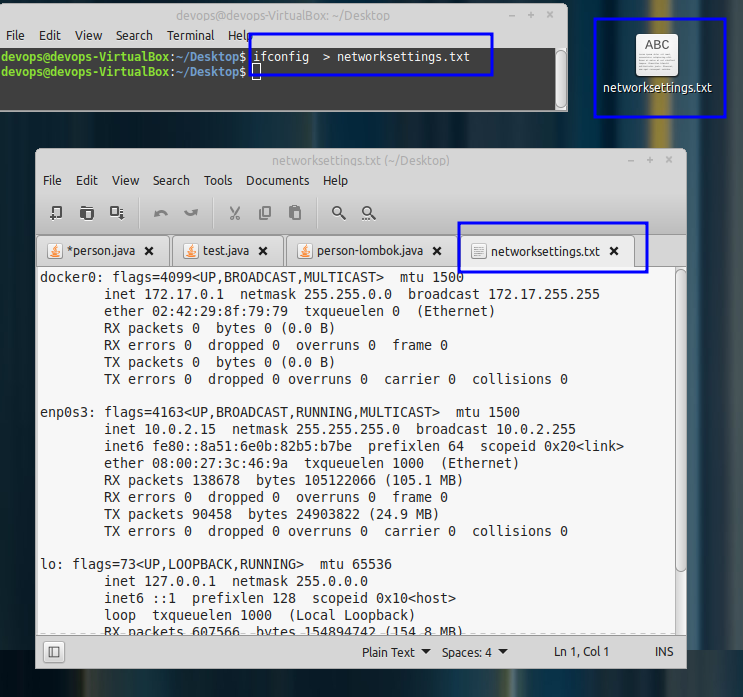Click the docker0 flags line in editor

point(252,277)
